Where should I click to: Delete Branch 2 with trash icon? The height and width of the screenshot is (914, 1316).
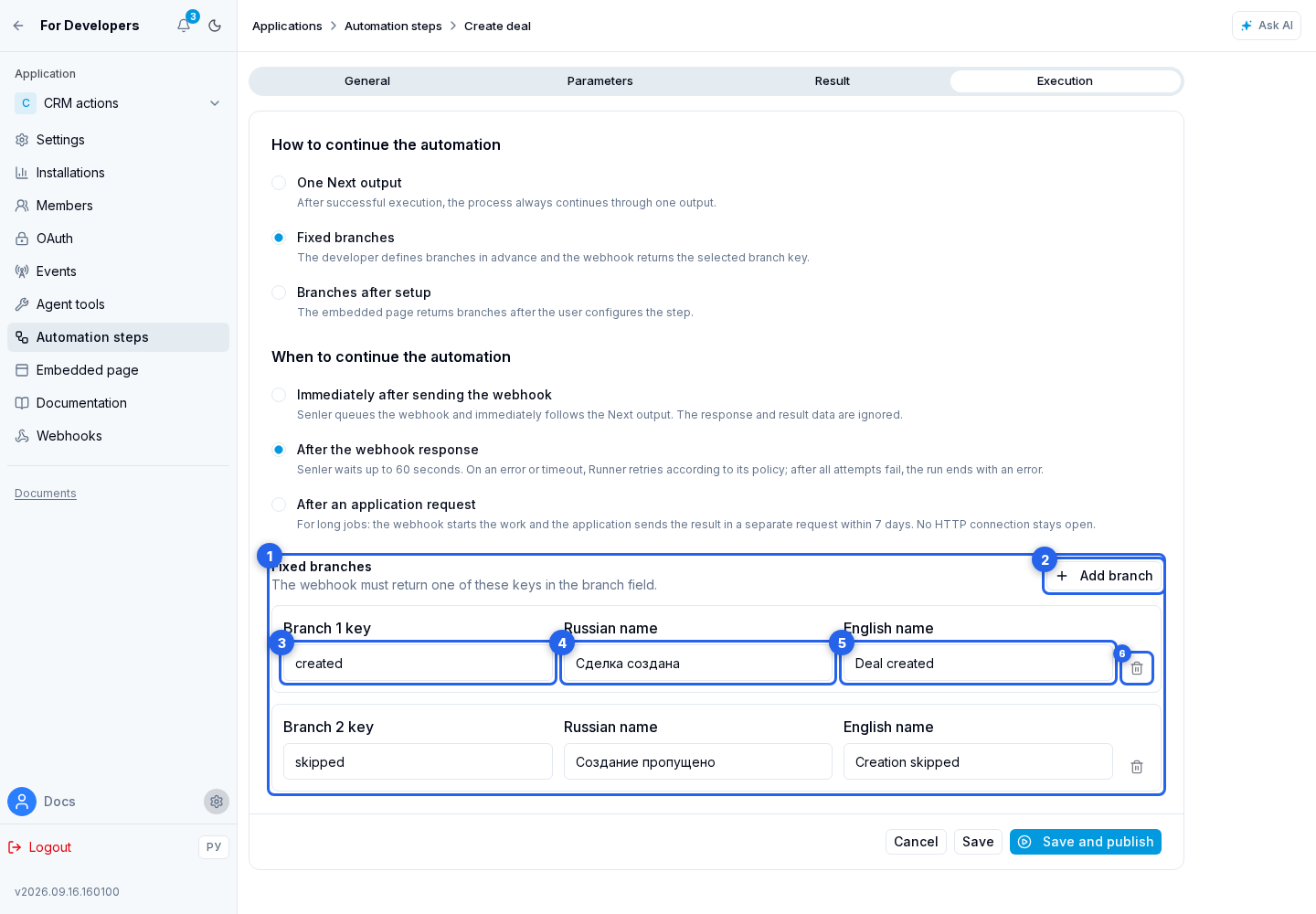(1137, 767)
